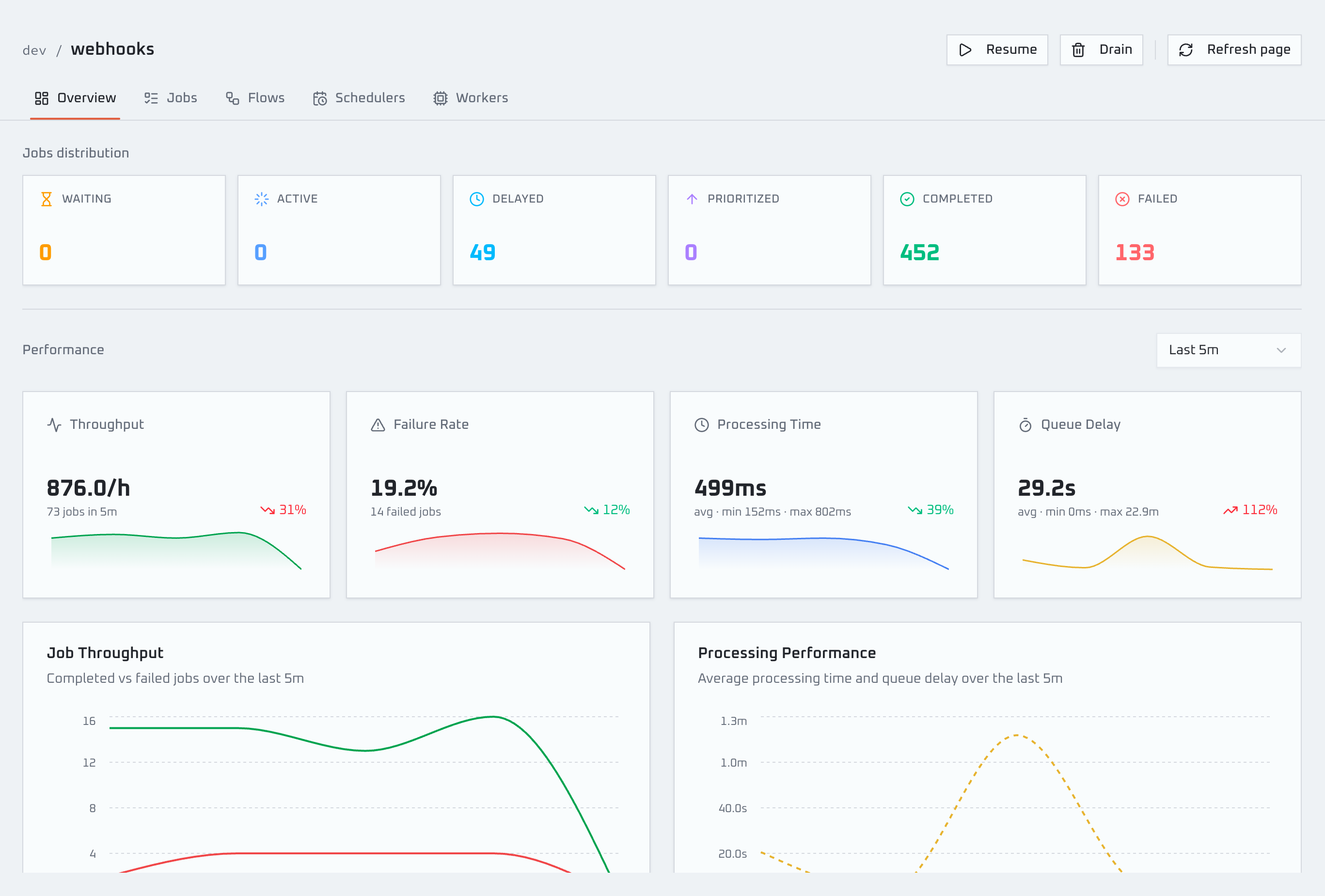The height and width of the screenshot is (896, 1325).
Task: Click the dropdown chevron beside Last 5m
Action: pyautogui.click(x=1281, y=350)
